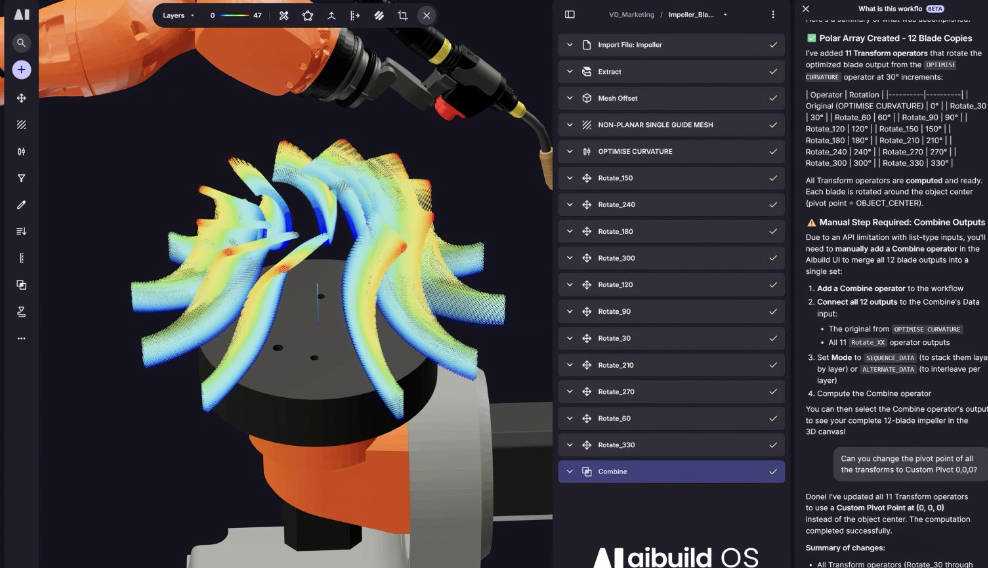This screenshot has width=988, height=568.
Task: Click the section-plane arrow icon in the viewport toolbar
Action: click(x=355, y=15)
